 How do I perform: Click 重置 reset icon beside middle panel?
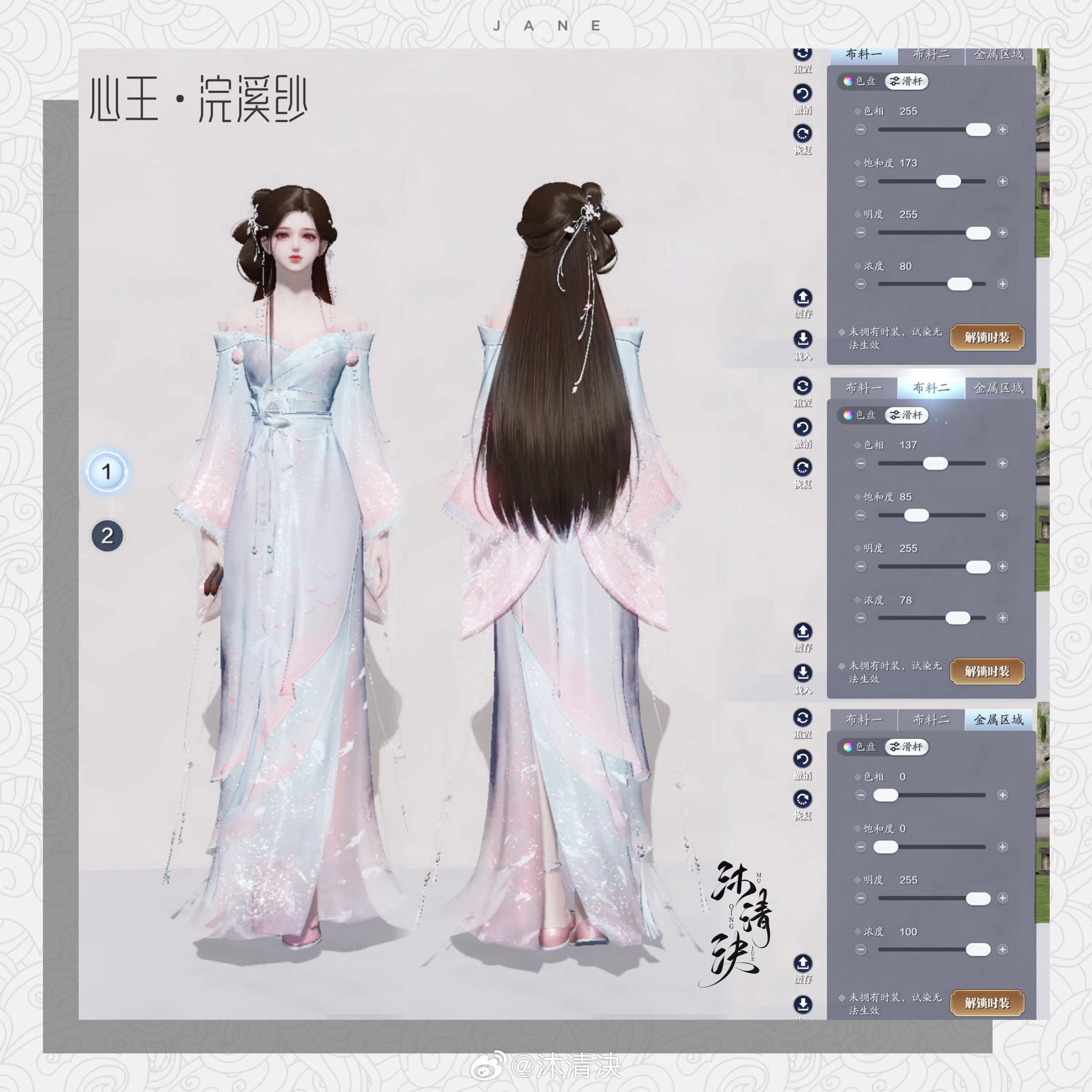pos(802,386)
